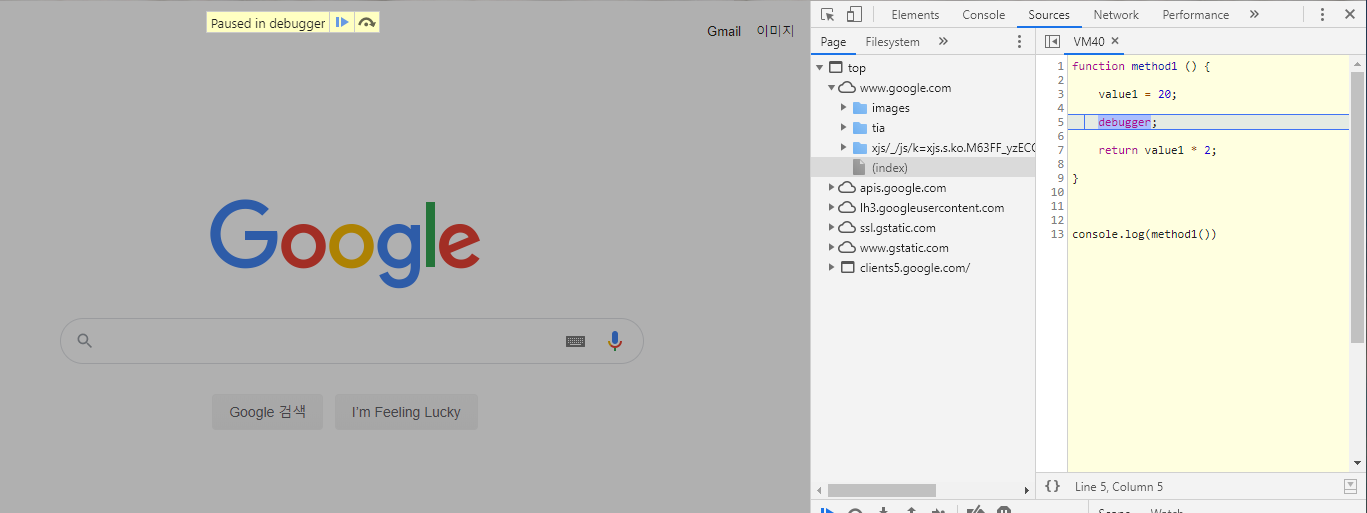The width and height of the screenshot is (1367, 513).
Task: Open the Gmail link
Action: 724,31
